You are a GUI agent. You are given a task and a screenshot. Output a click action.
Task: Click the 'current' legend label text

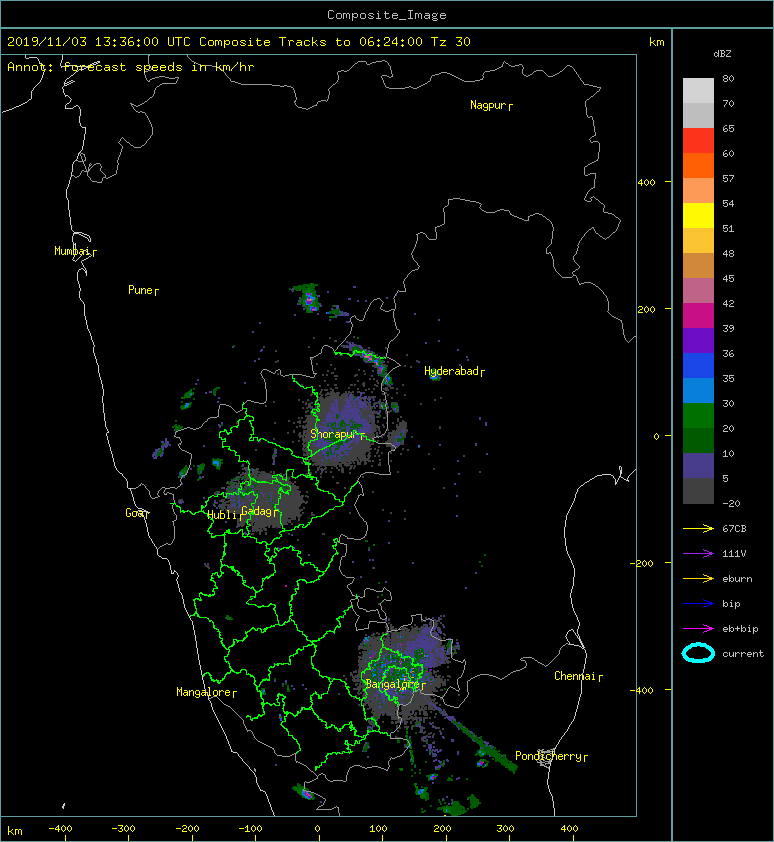coord(743,654)
